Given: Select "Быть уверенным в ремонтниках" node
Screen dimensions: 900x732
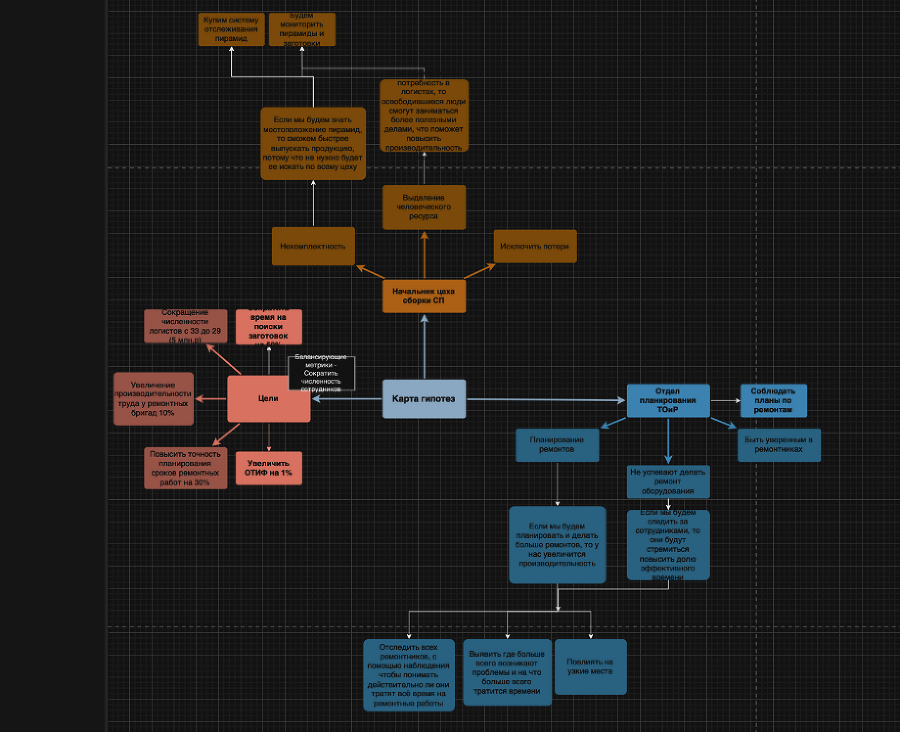Looking at the screenshot, I should tap(779, 445).
